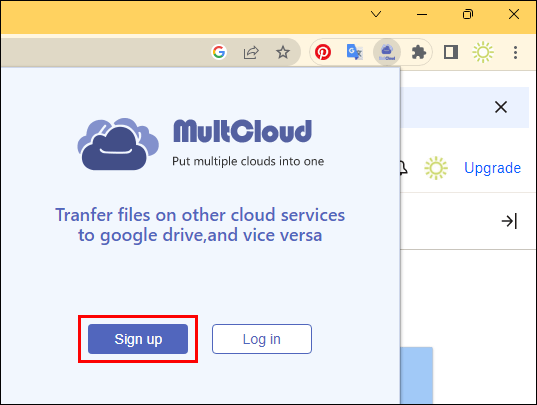Open the Pinterest extension
This screenshot has width=537, height=405.
pos(323,52)
